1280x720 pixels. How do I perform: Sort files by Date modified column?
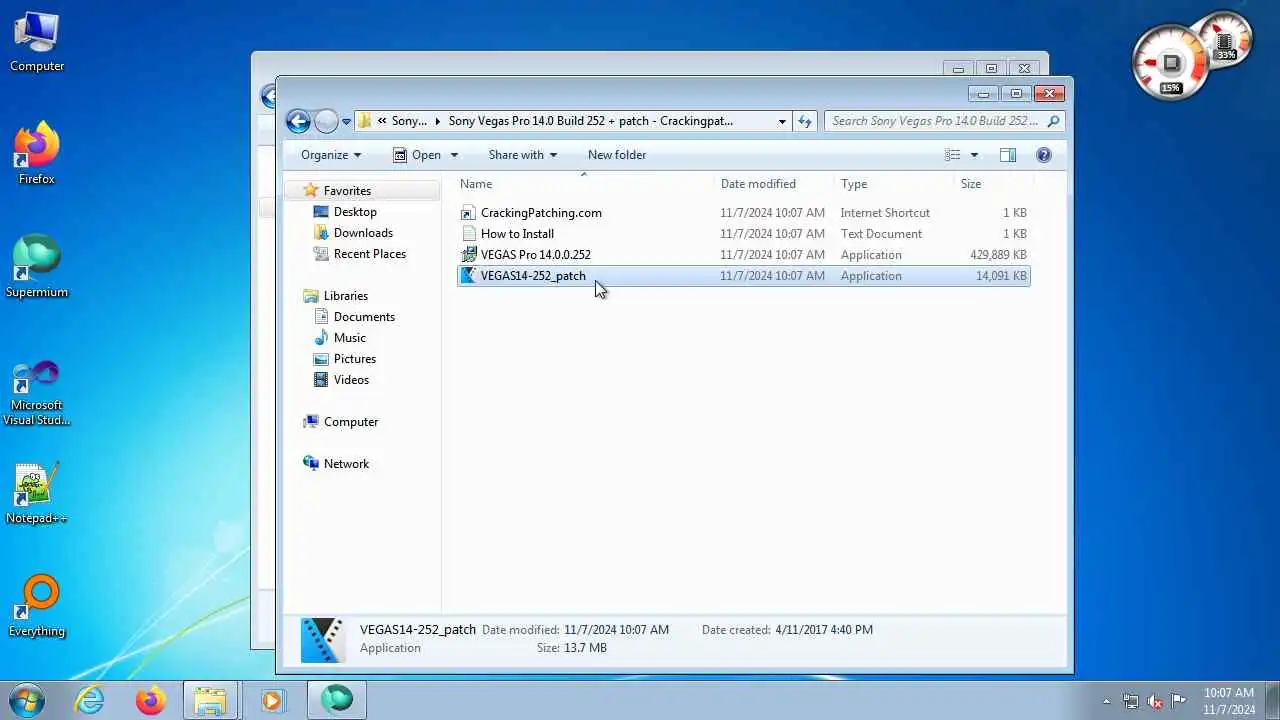pyautogui.click(x=775, y=184)
